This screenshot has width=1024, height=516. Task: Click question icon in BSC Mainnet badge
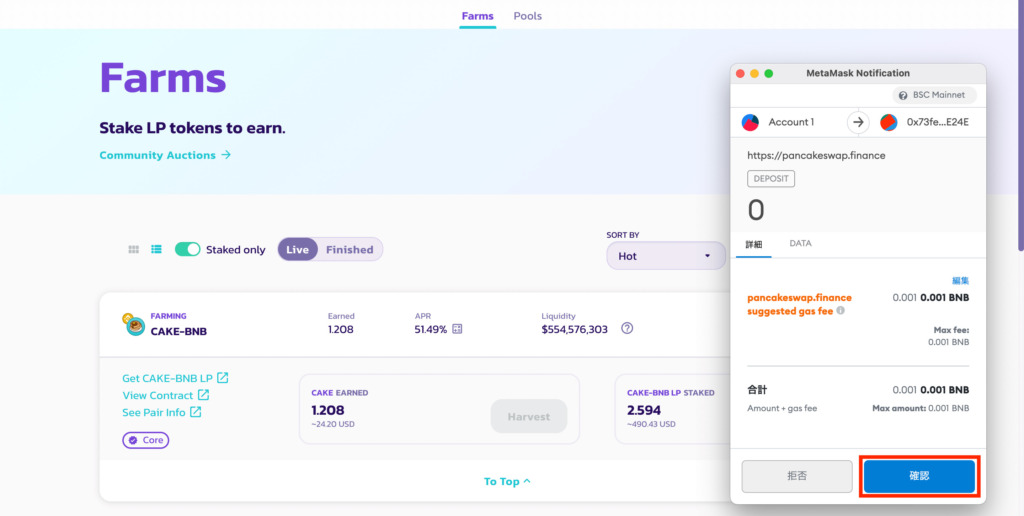click(903, 95)
